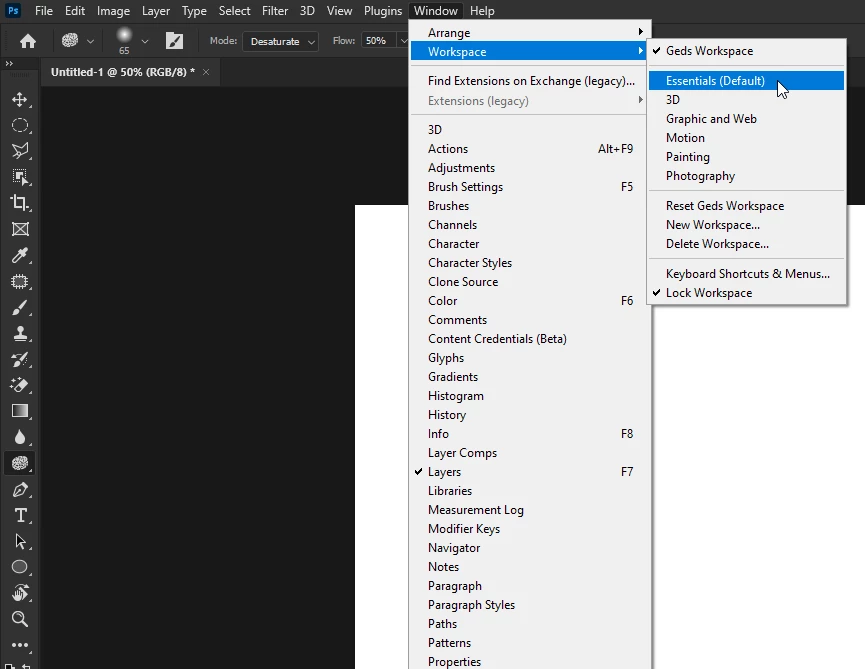Image resolution: width=865 pixels, height=669 pixels.
Task: Select Geds Workspace checked item
Action: pos(746,51)
